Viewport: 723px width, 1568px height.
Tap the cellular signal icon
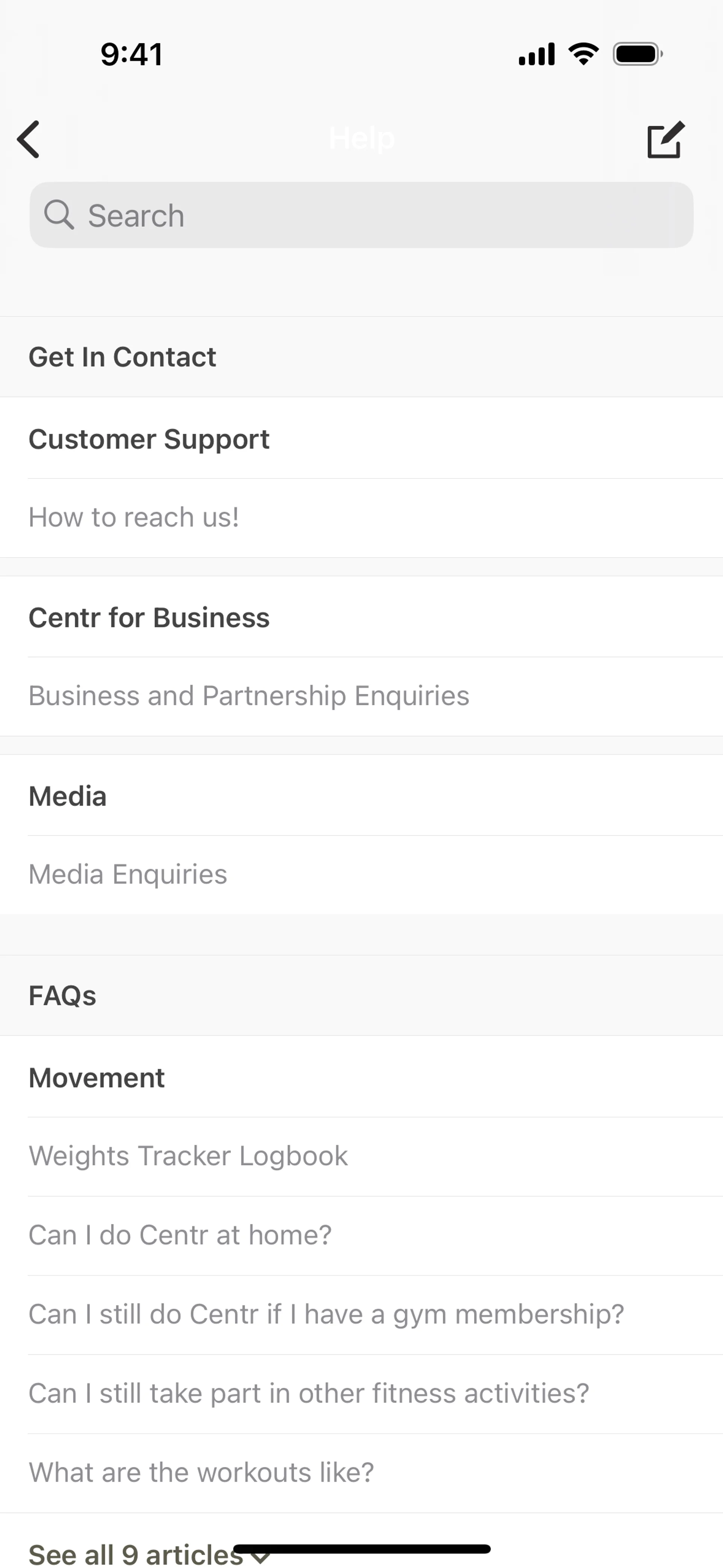click(x=536, y=54)
